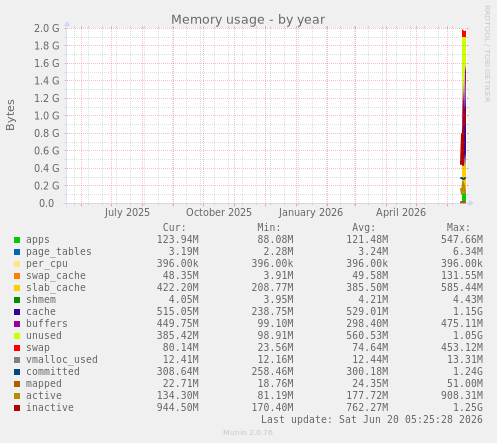
Task: Click the active max value 908.31M
Action: [462, 396]
